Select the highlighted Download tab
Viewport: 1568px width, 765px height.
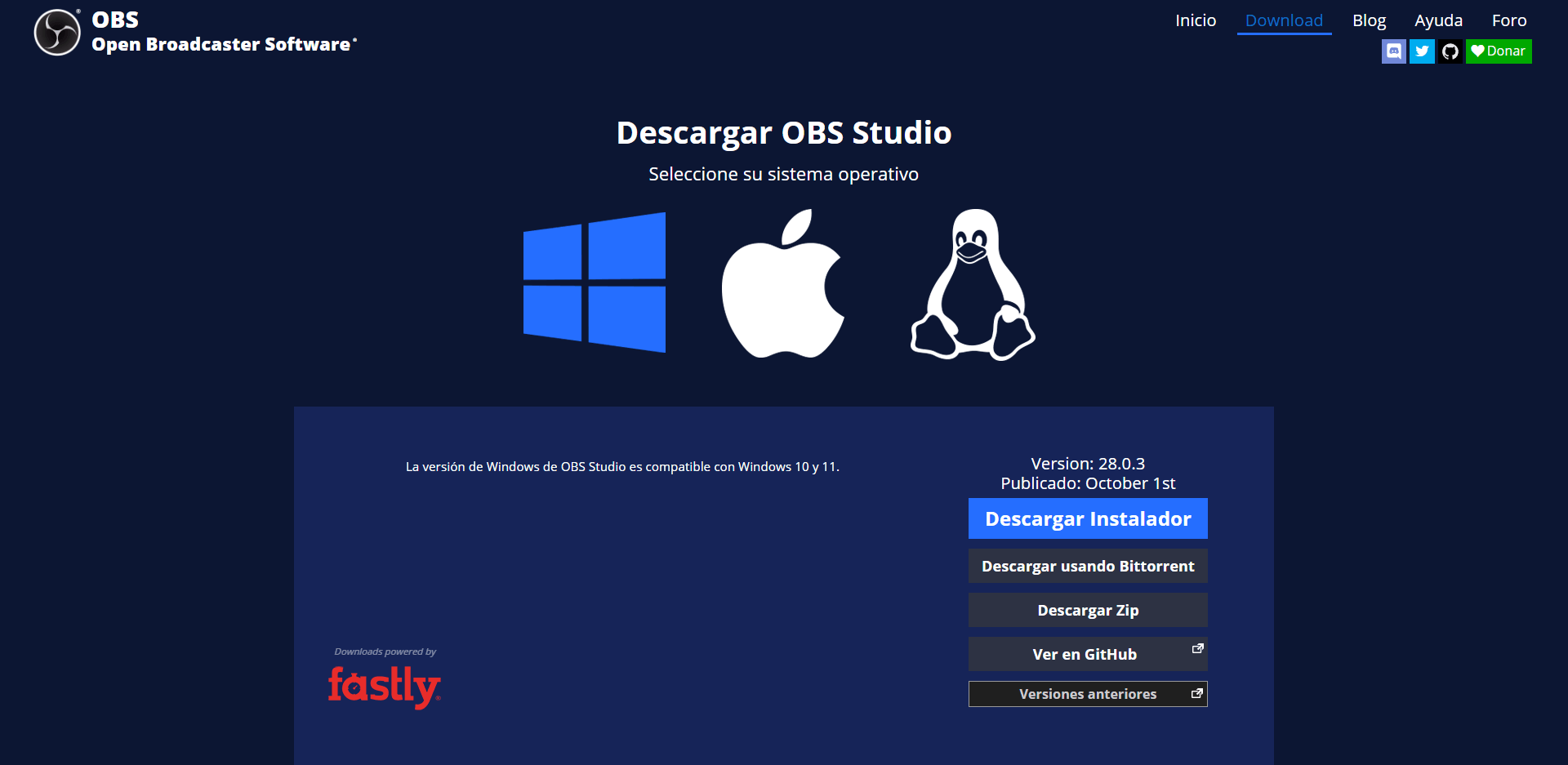coord(1284,20)
